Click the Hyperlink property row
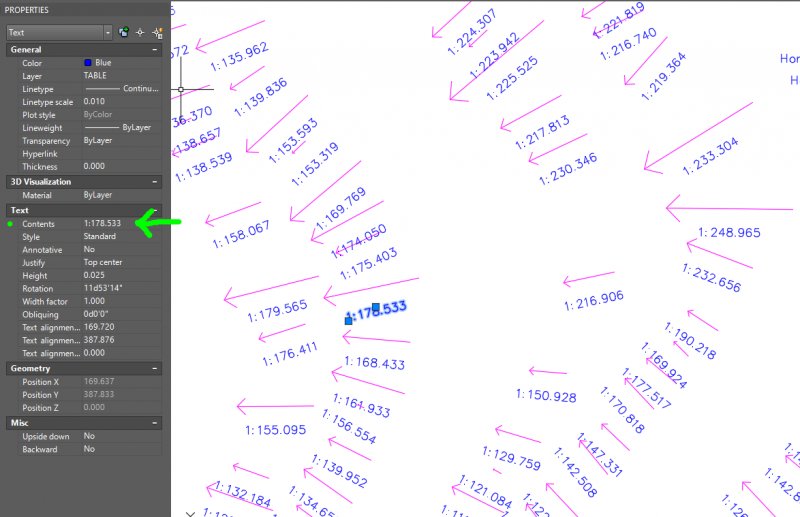 84,154
